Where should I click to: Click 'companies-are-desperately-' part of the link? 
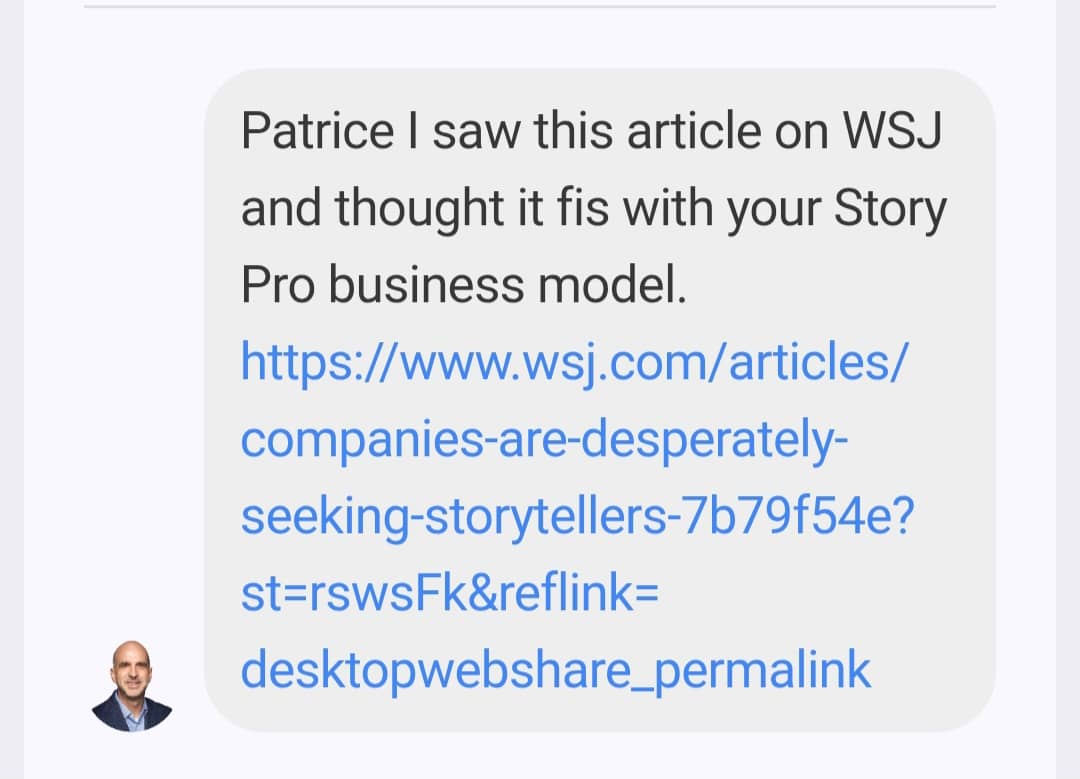545,441
